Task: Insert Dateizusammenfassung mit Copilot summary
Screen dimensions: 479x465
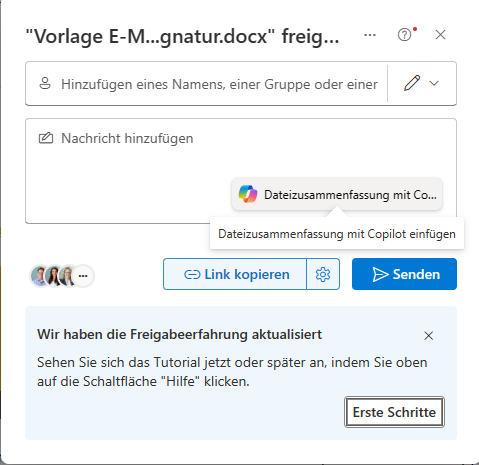Action: coord(337,194)
